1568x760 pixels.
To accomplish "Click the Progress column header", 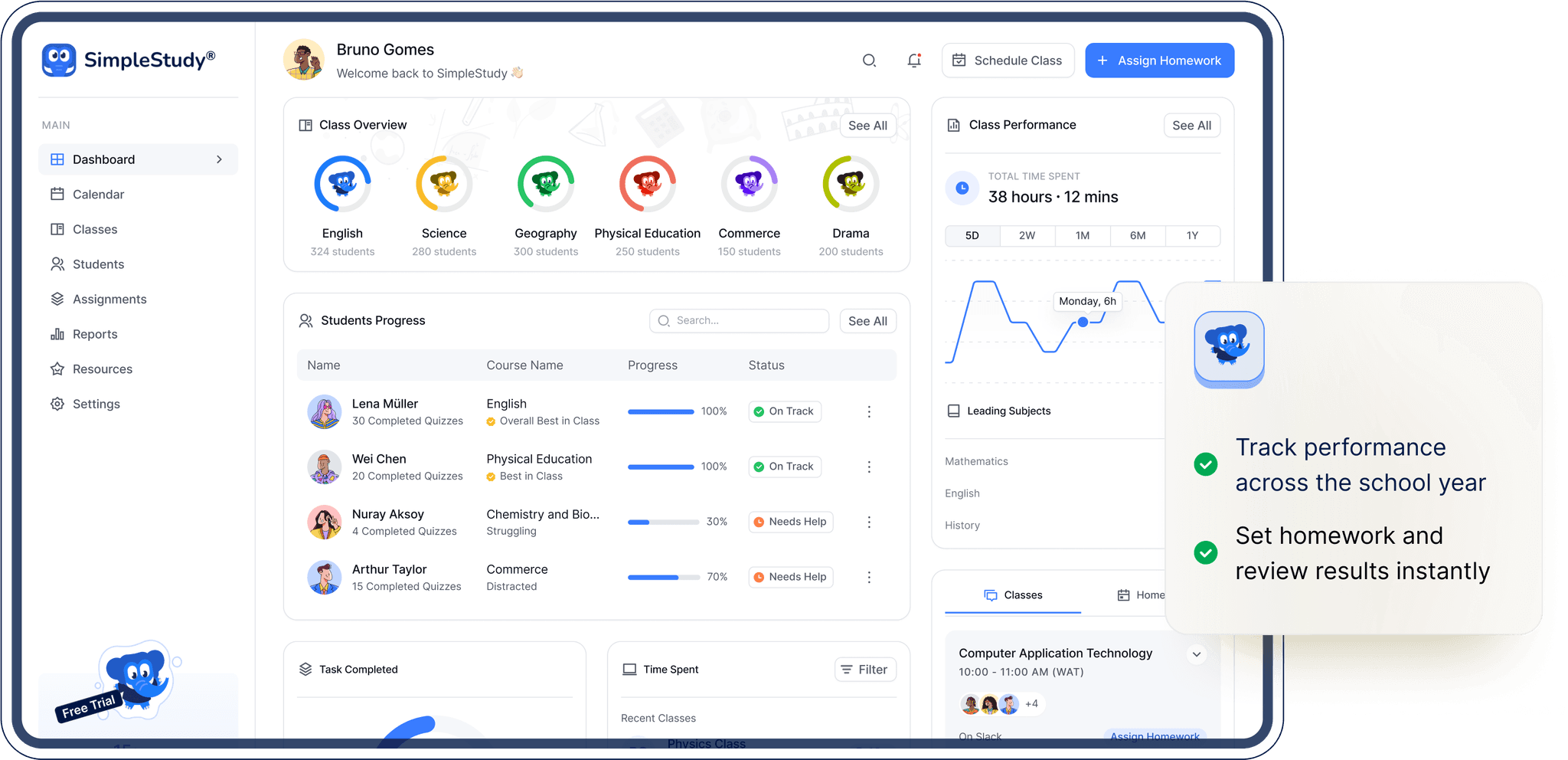I will tap(652, 365).
